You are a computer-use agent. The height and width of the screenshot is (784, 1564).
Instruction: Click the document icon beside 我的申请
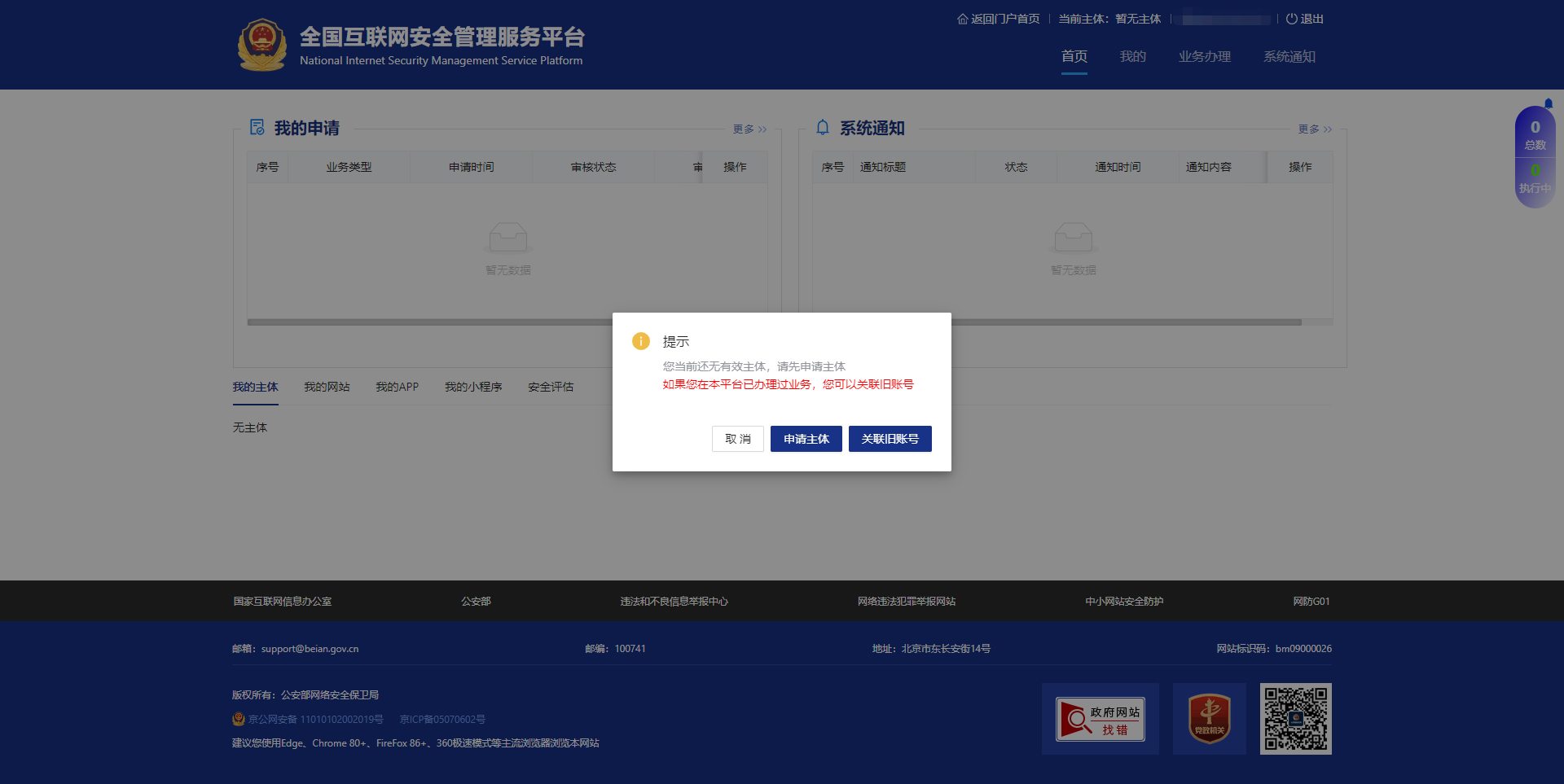pos(256,127)
